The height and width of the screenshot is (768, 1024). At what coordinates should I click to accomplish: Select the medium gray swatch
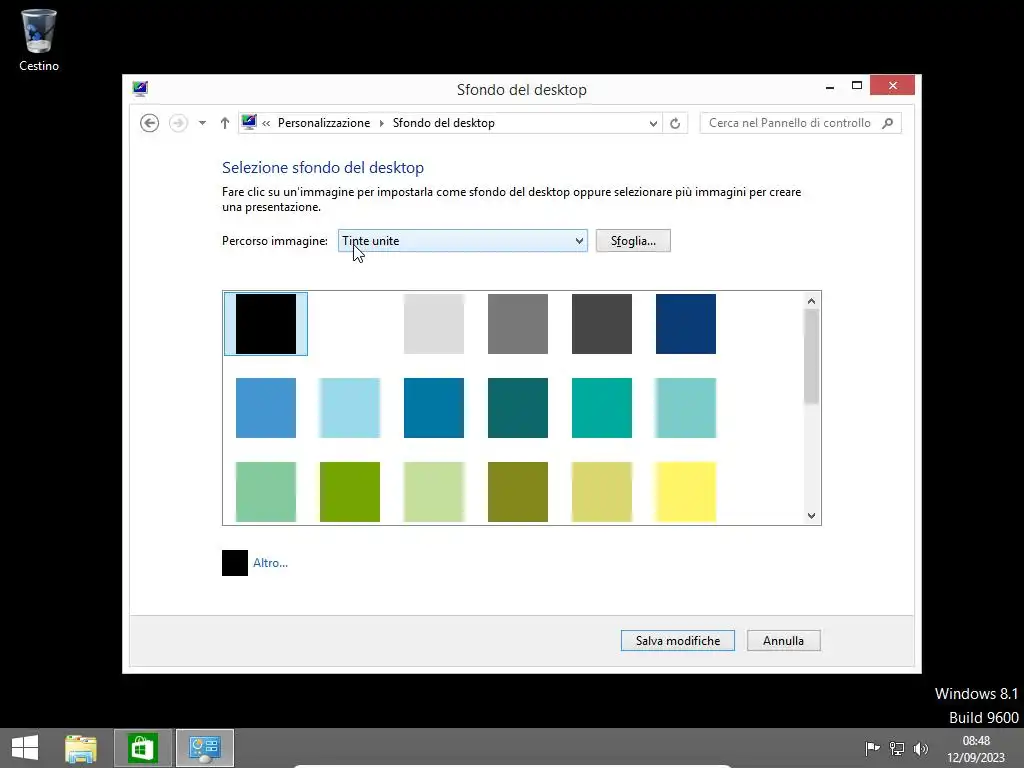click(x=518, y=324)
